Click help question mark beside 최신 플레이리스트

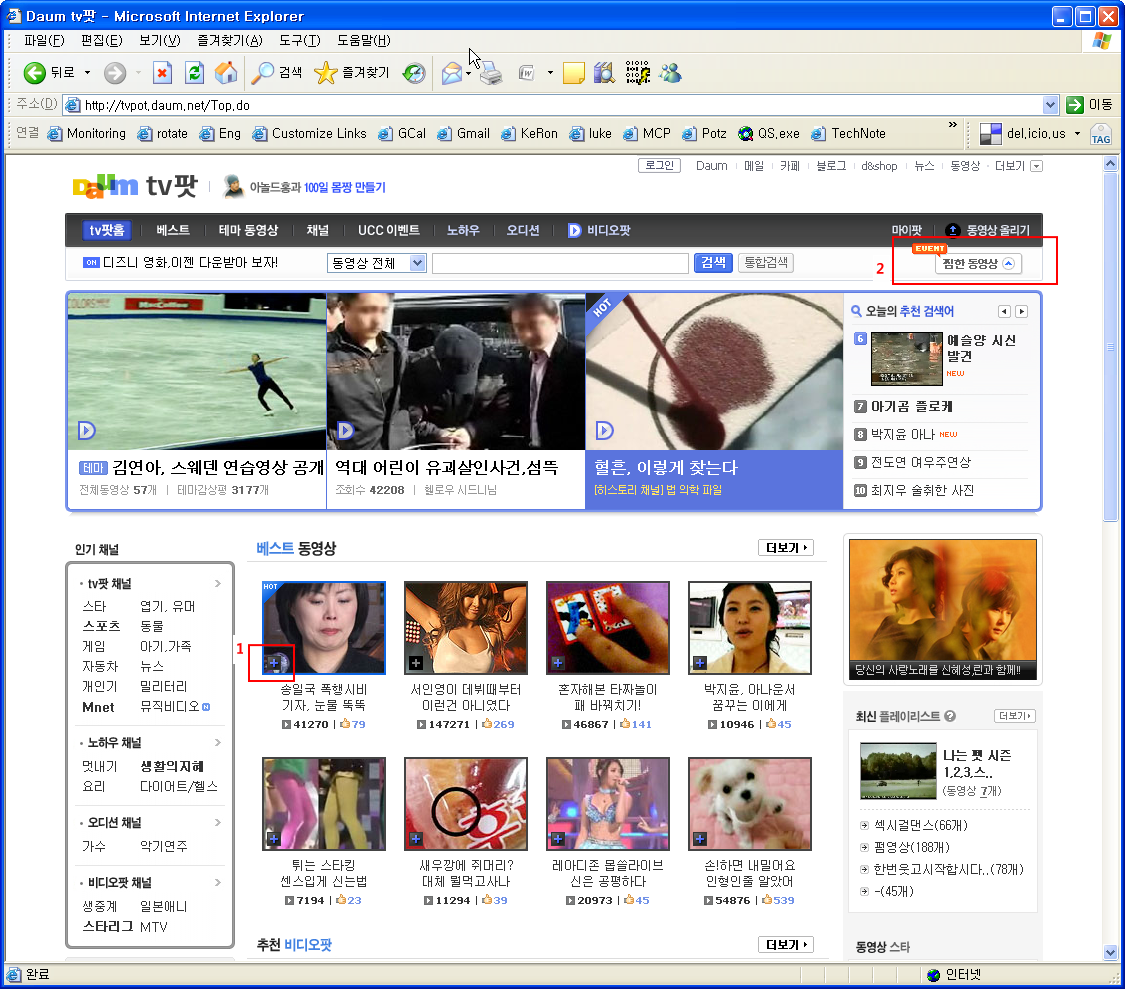(950, 716)
